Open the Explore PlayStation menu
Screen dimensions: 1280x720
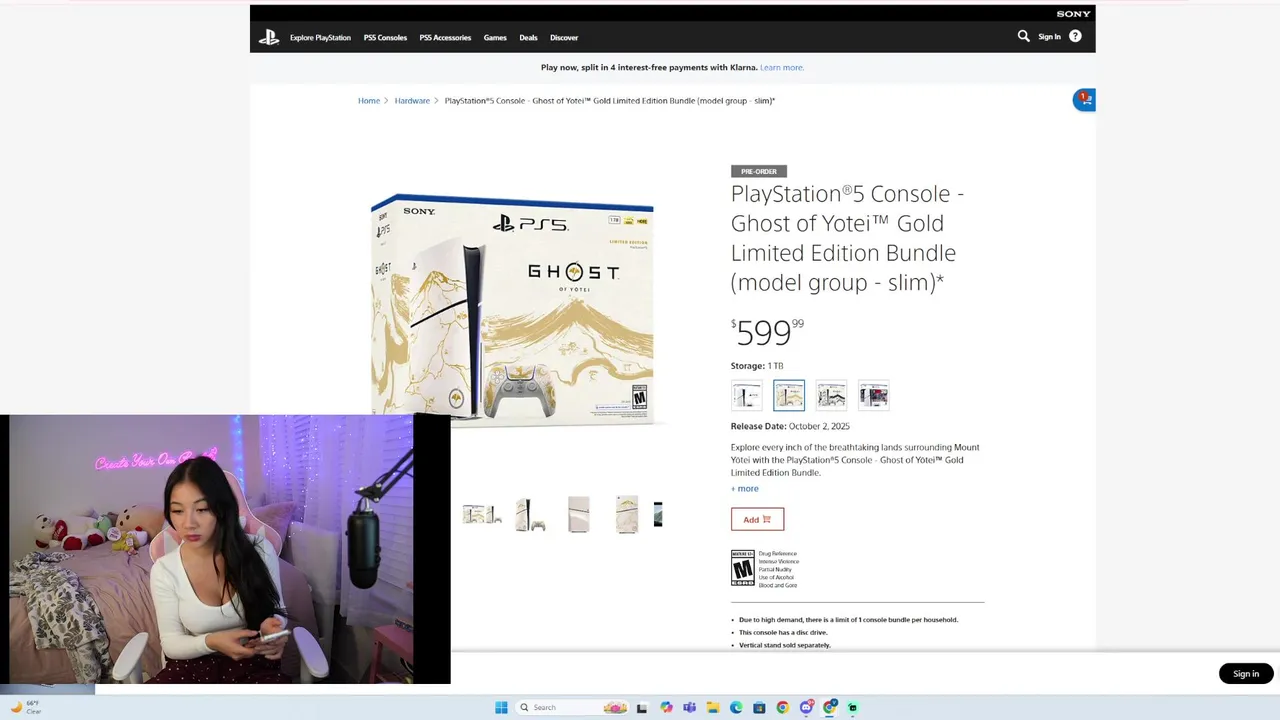[320, 37]
